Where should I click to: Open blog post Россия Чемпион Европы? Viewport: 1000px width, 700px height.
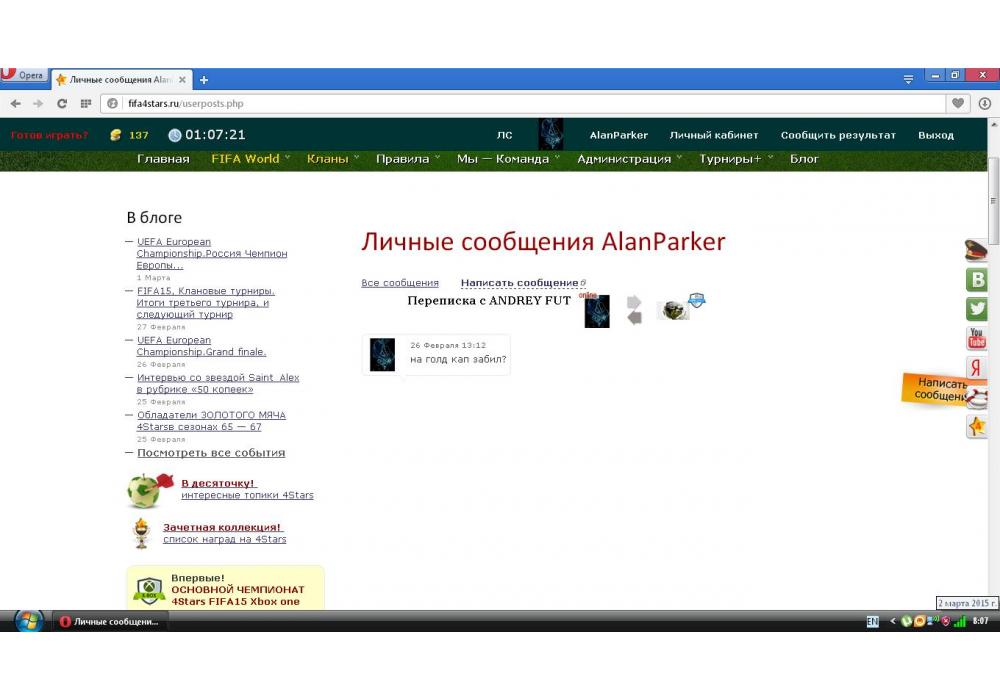coord(212,253)
